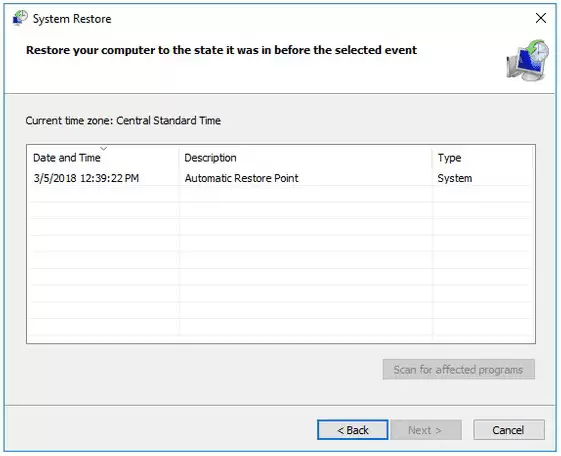Click the Current time zone label
Image resolution: width=561 pixels, height=456 pixels.
tap(123, 121)
